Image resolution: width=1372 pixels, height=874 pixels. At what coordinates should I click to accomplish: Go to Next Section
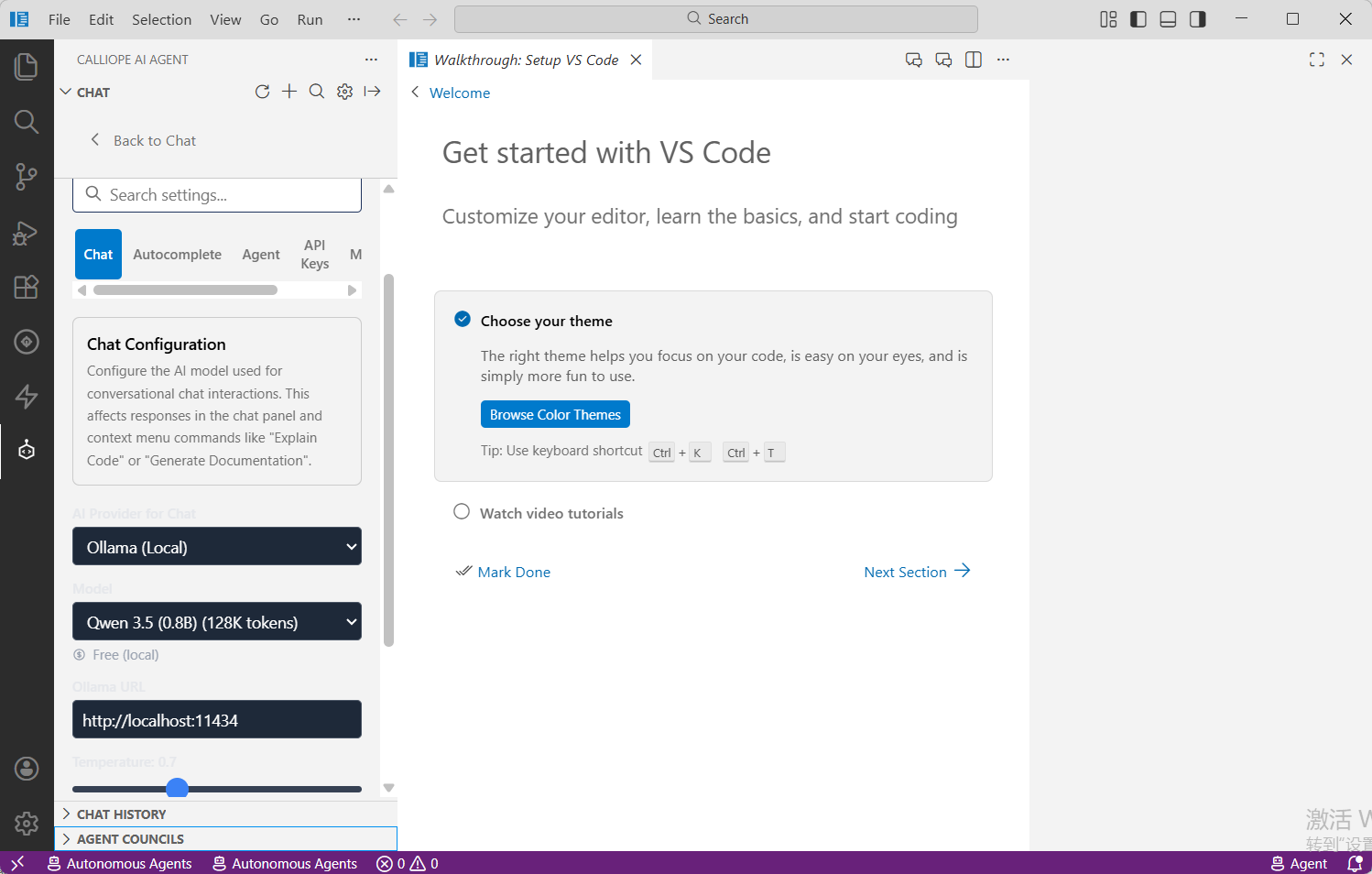click(x=917, y=572)
